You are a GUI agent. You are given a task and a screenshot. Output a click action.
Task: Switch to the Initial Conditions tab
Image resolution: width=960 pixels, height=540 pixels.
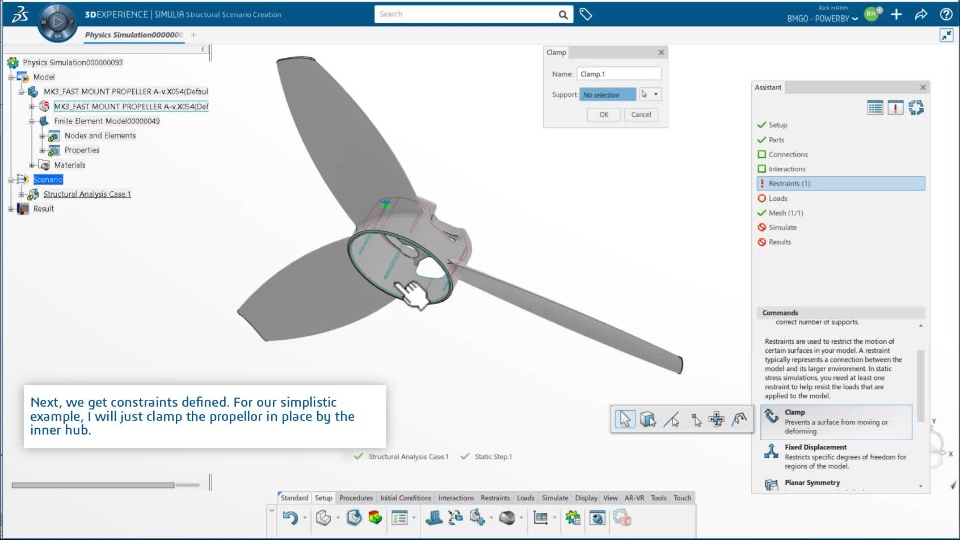click(x=405, y=498)
